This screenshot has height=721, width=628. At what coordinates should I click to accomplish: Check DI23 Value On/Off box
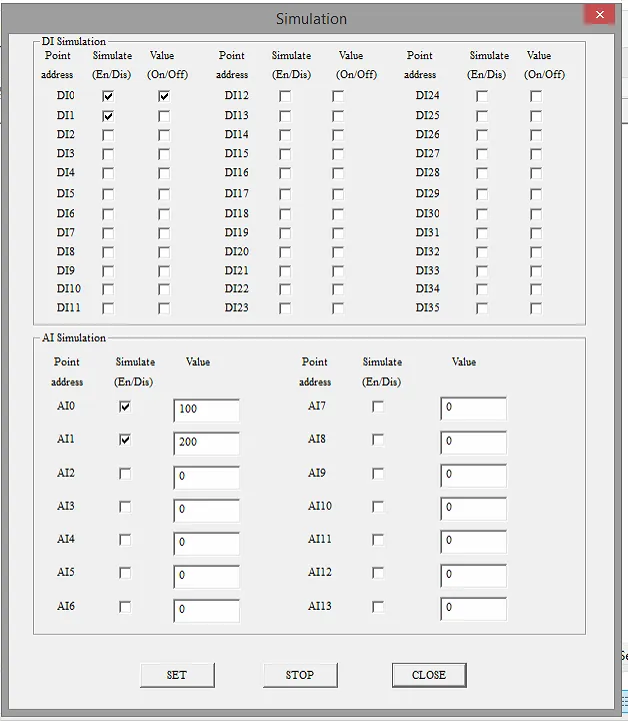338,308
